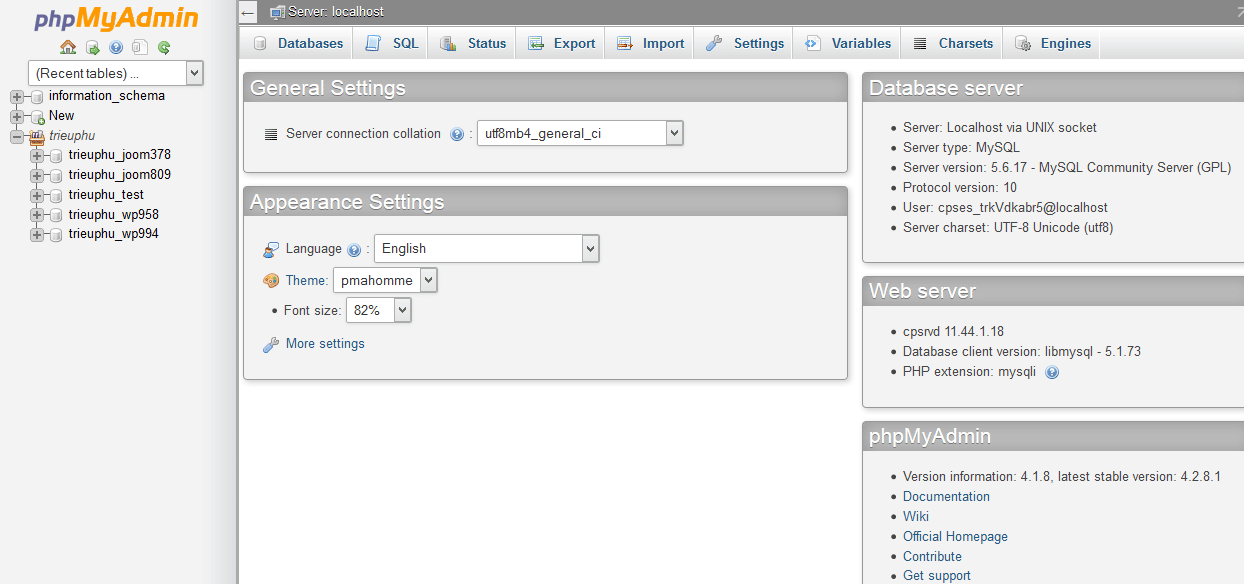Viewport: 1244px width, 584px height.
Task: Open the Import tab
Action: point(650,43)
